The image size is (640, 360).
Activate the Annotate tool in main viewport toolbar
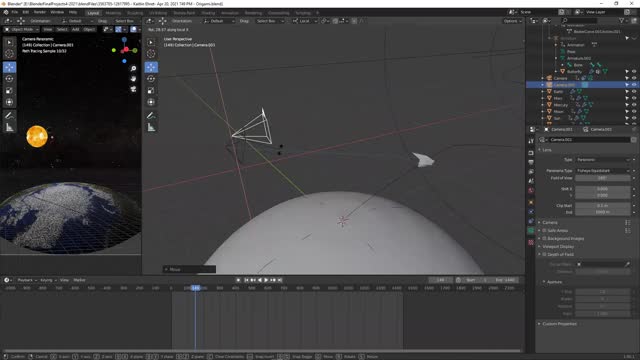pyautogui.click(x=151, y=116)
